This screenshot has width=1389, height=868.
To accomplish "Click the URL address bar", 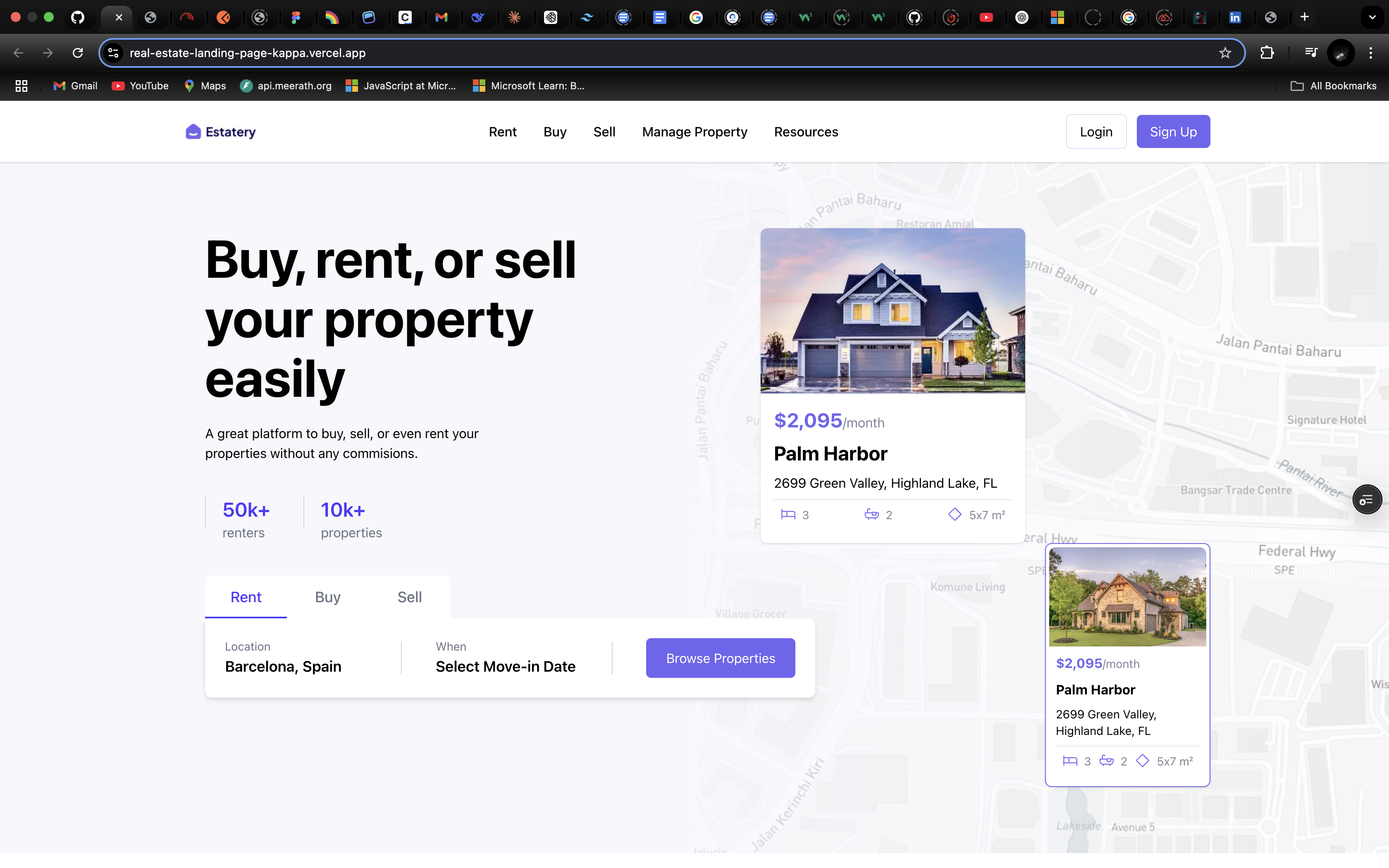I will coord(671,53).
